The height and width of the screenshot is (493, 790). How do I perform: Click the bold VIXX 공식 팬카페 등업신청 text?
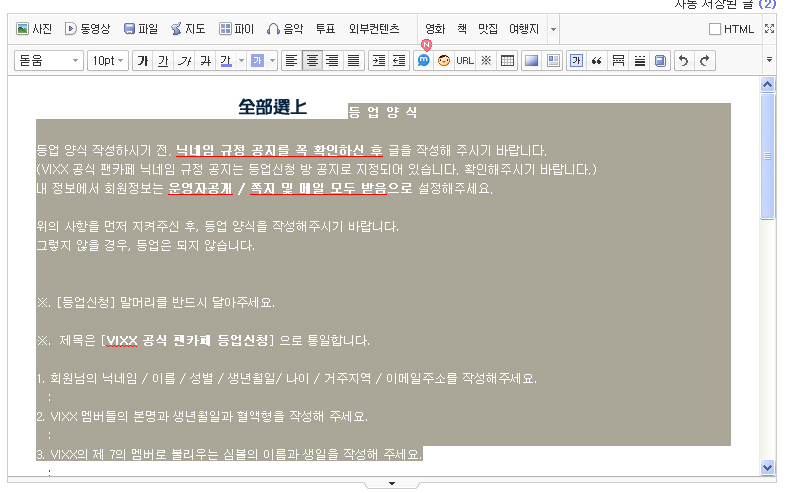[x=187, y=340]
